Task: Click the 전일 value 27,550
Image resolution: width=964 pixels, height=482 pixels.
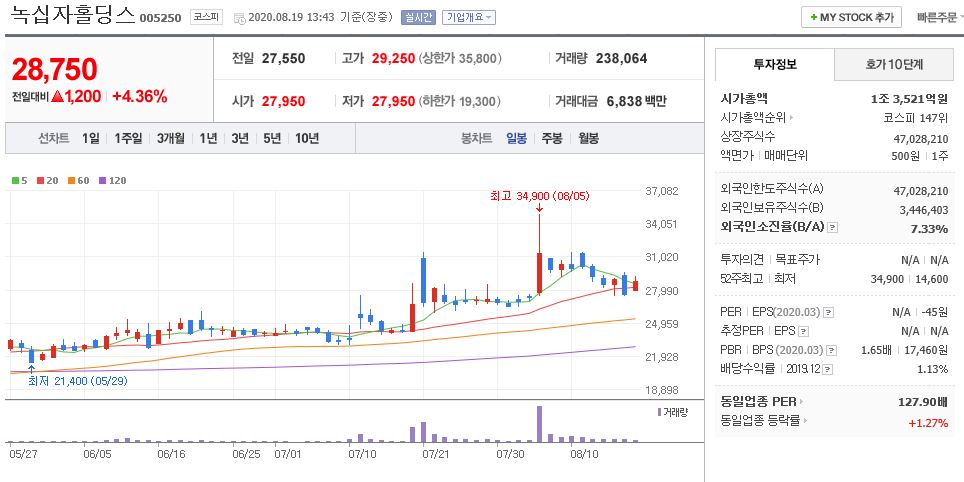Action: 283,58
